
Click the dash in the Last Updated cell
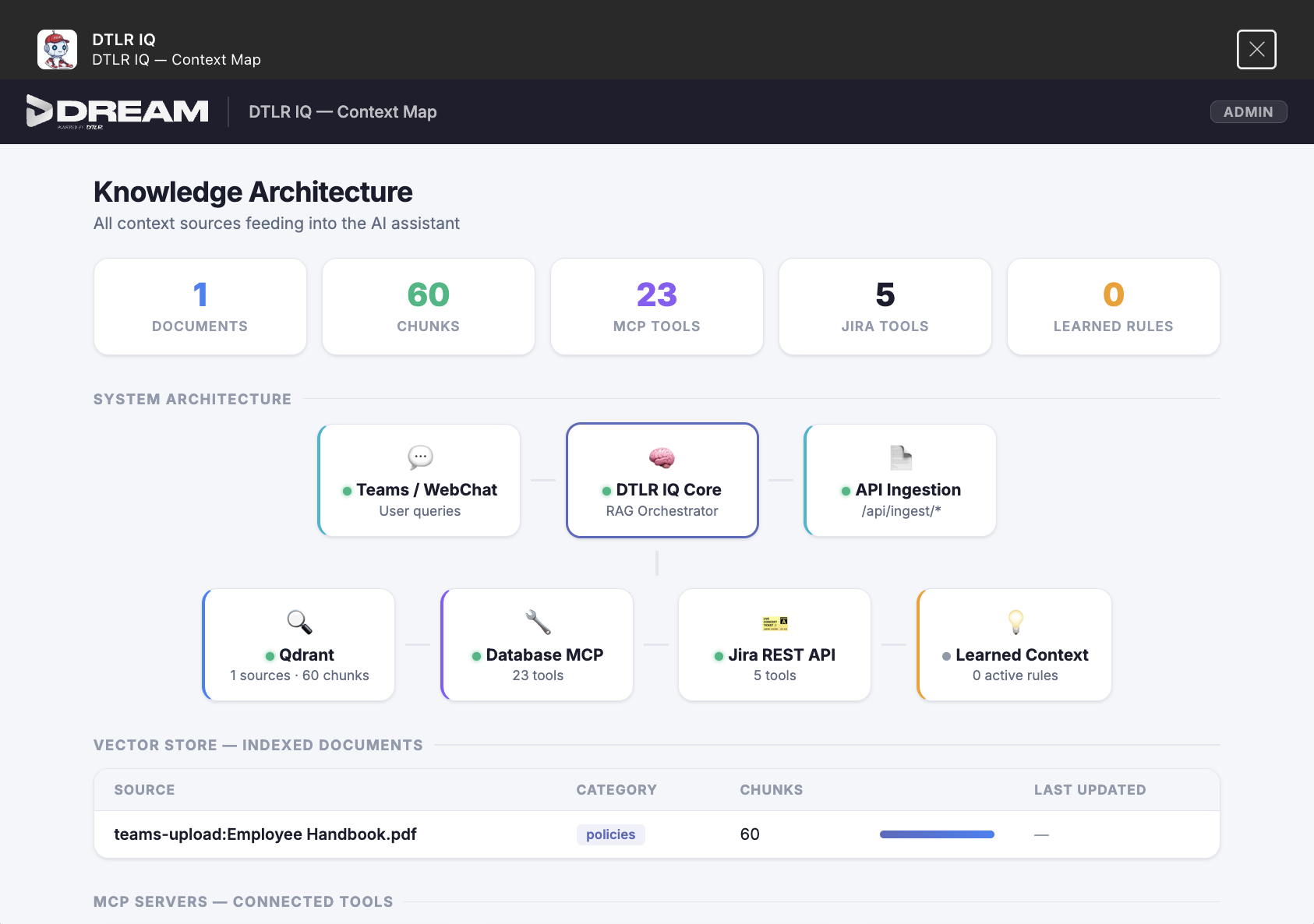tap(1041, 834)
